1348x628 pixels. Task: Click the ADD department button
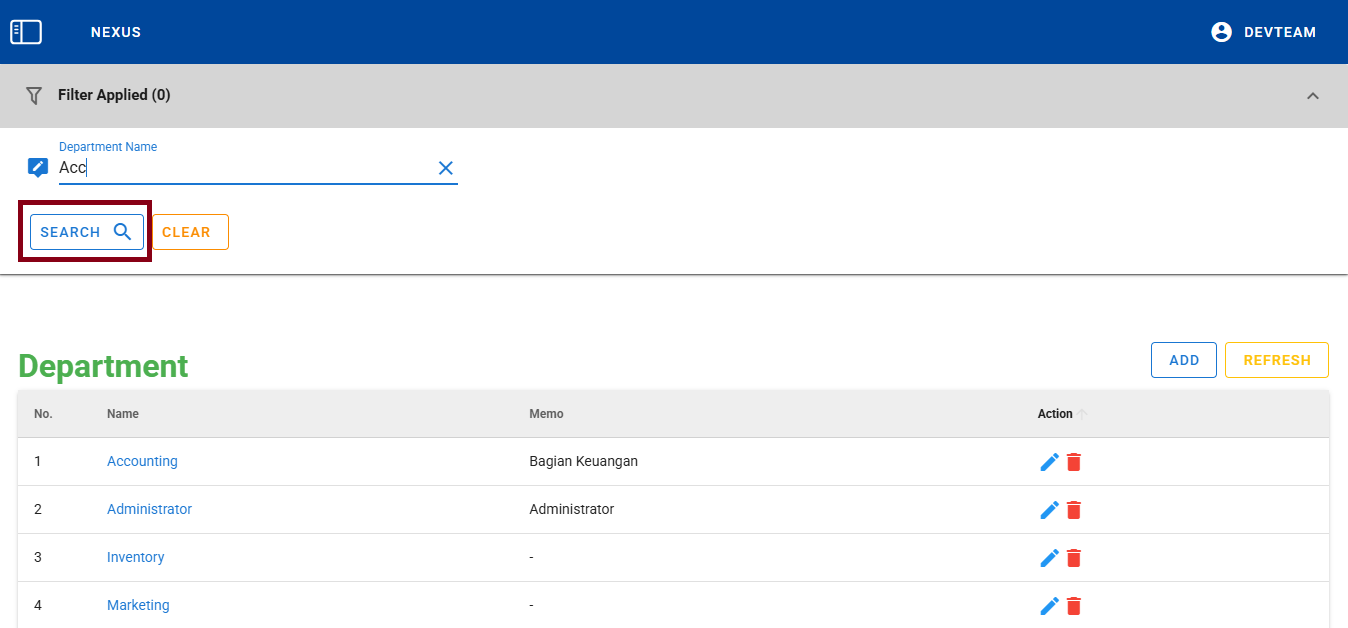(x=1183, y=360)
